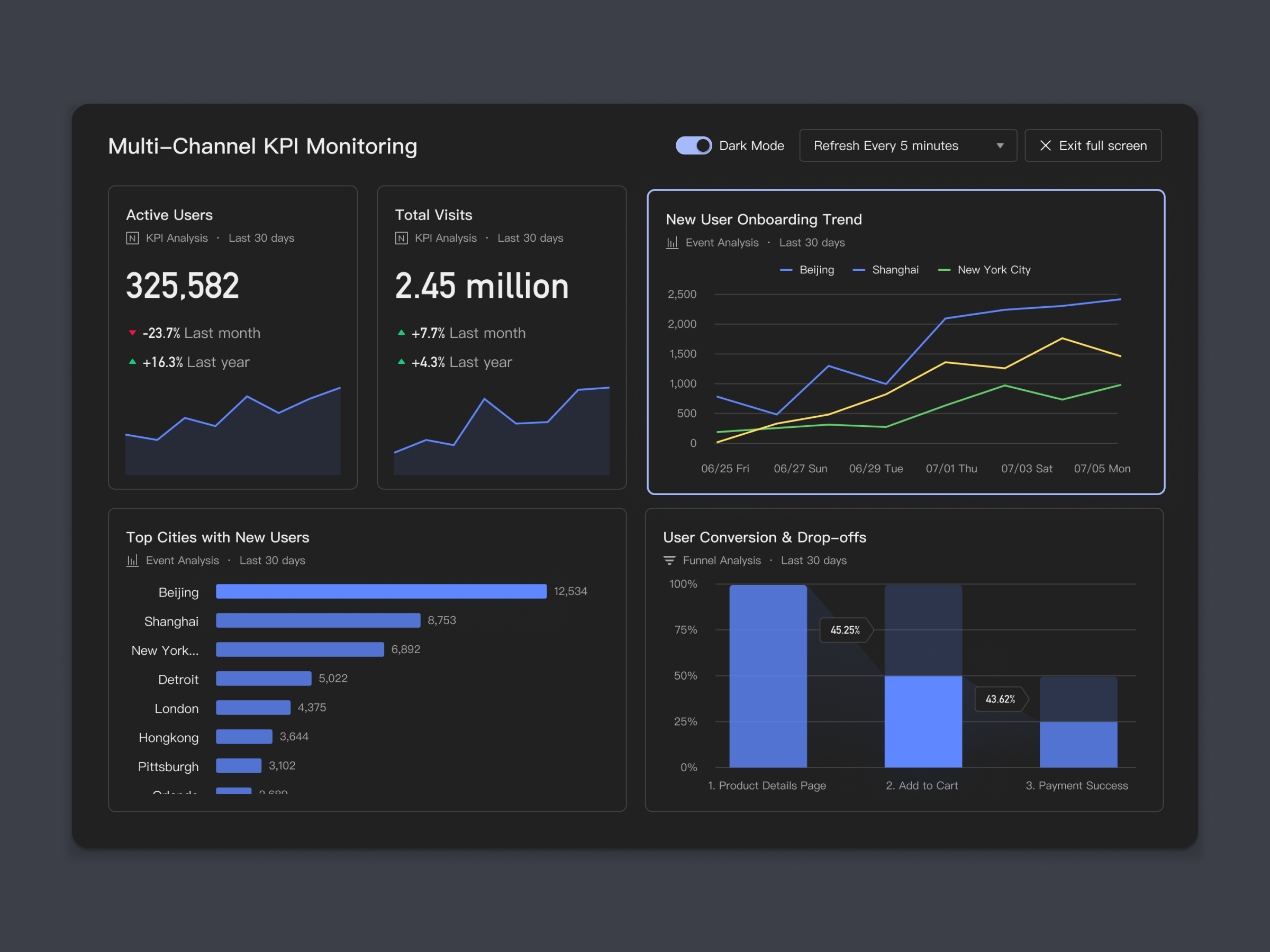The width and height of the screenshot is (1270, 952).
Task: Select the Active Users card title
Action: [169, 215]
